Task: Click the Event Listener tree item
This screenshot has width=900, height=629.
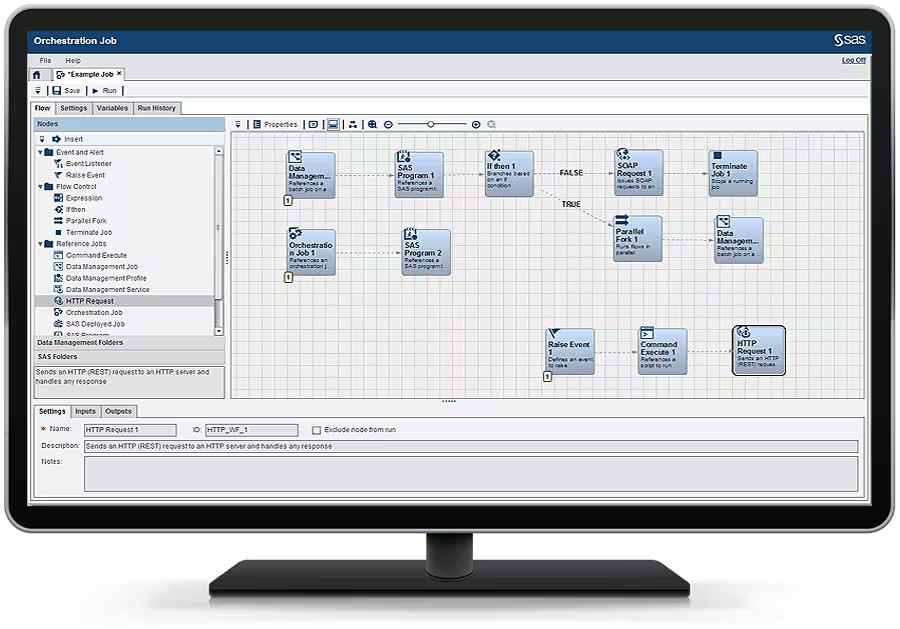Action: coord(88,164)
